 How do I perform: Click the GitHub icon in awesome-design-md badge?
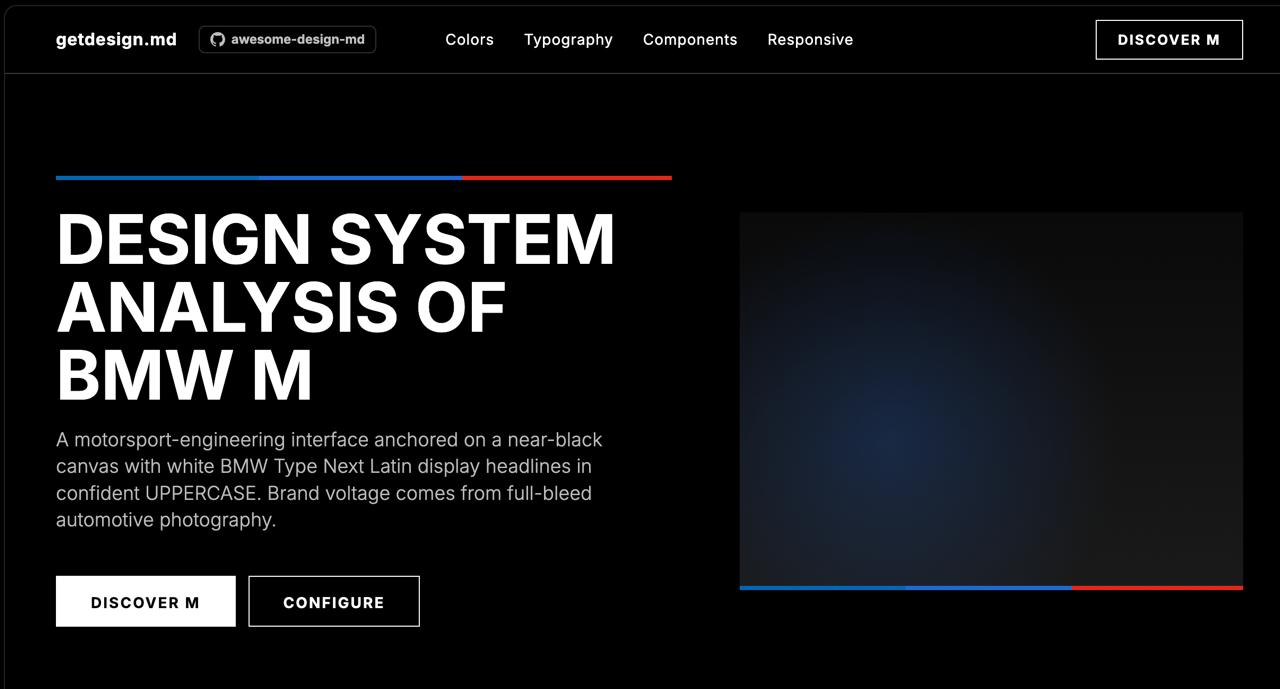pyautogui.click(x=217, y=40)
